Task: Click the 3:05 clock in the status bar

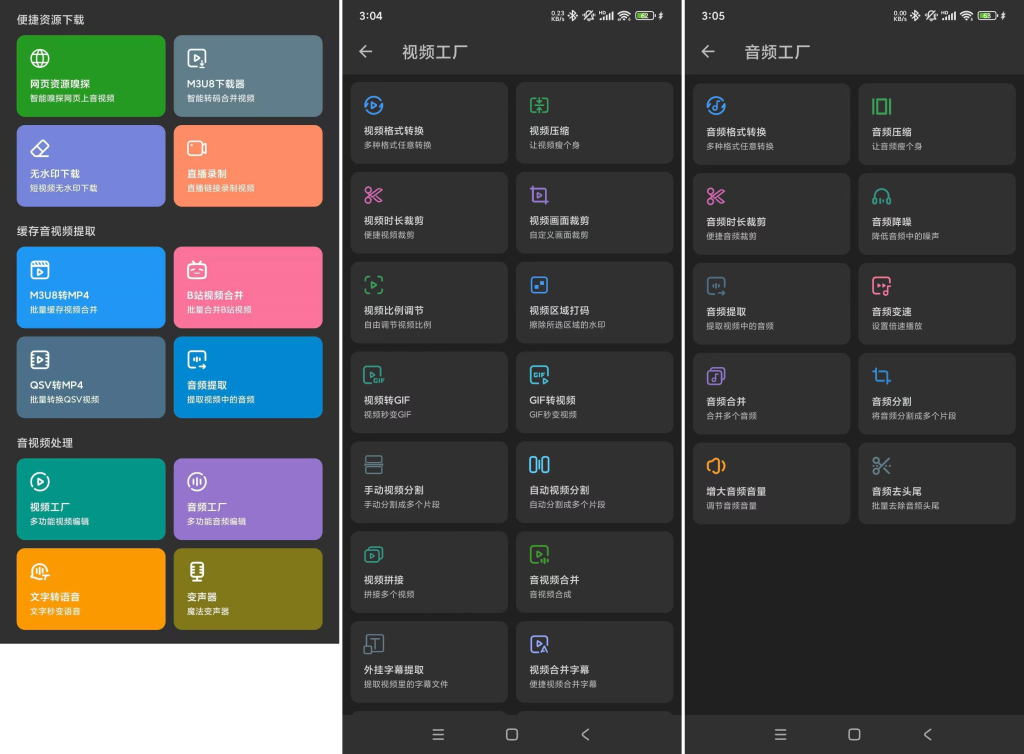Action: tap(712, 16)
